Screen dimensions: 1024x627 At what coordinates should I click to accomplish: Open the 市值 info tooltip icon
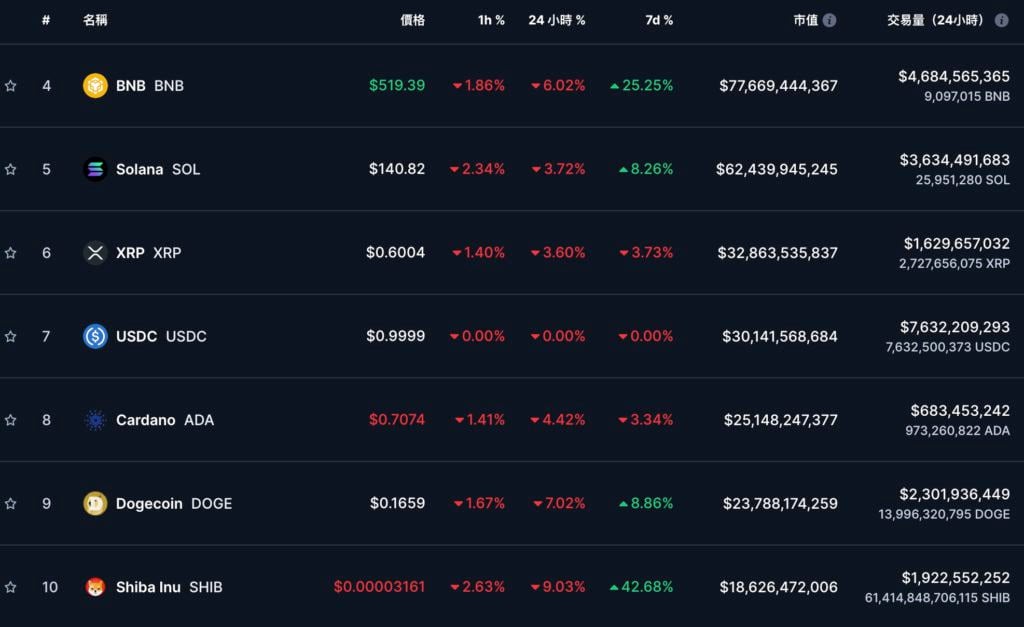(x=829, y=20)
